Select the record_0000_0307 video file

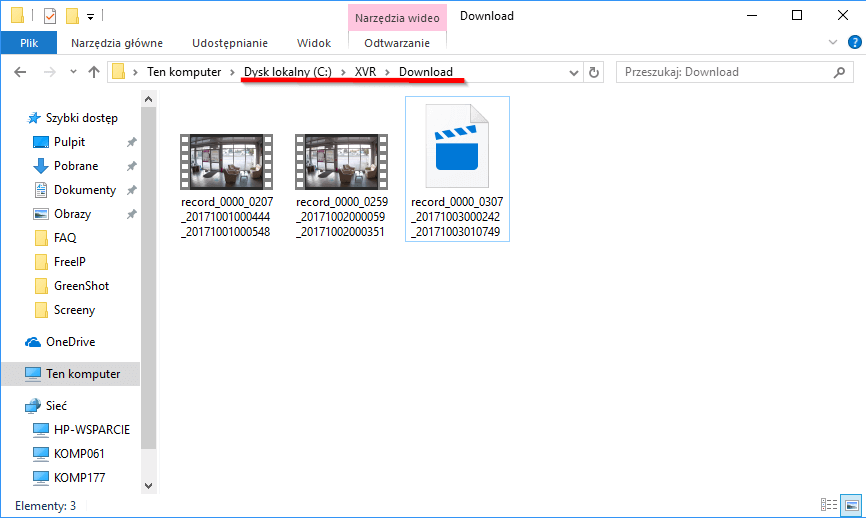456,170
